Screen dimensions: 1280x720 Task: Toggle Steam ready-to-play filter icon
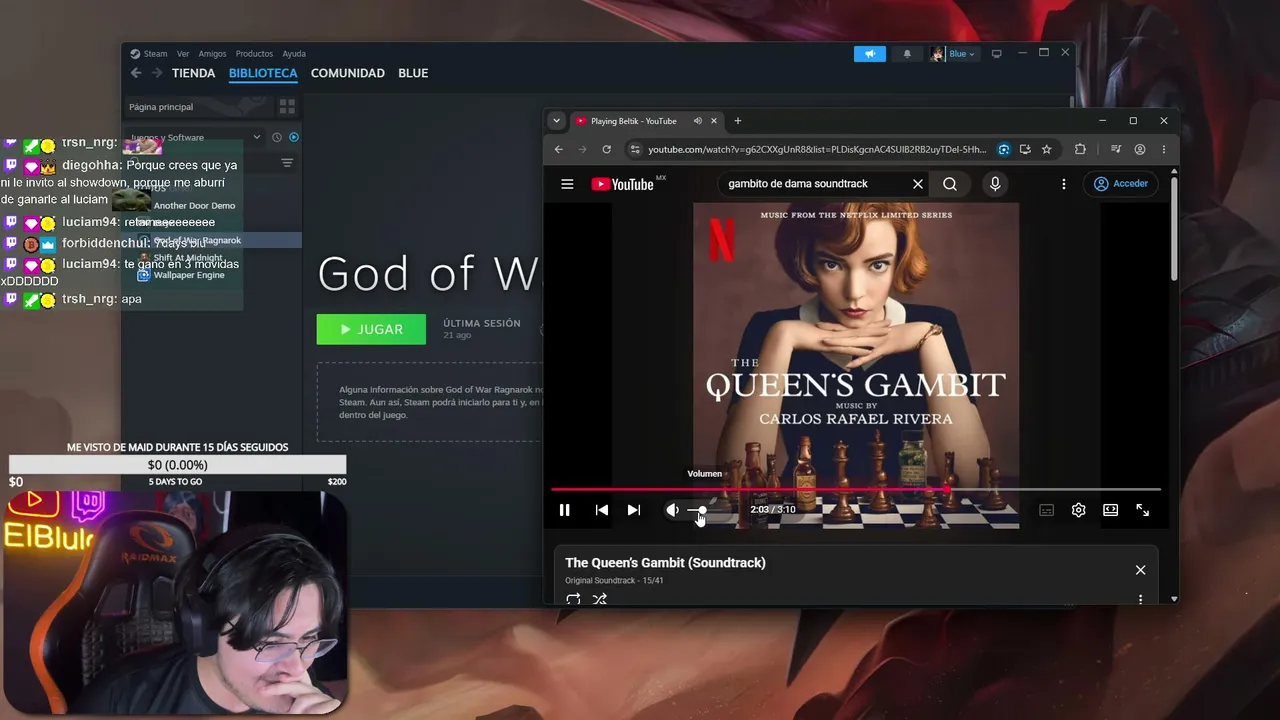[294, 137]
